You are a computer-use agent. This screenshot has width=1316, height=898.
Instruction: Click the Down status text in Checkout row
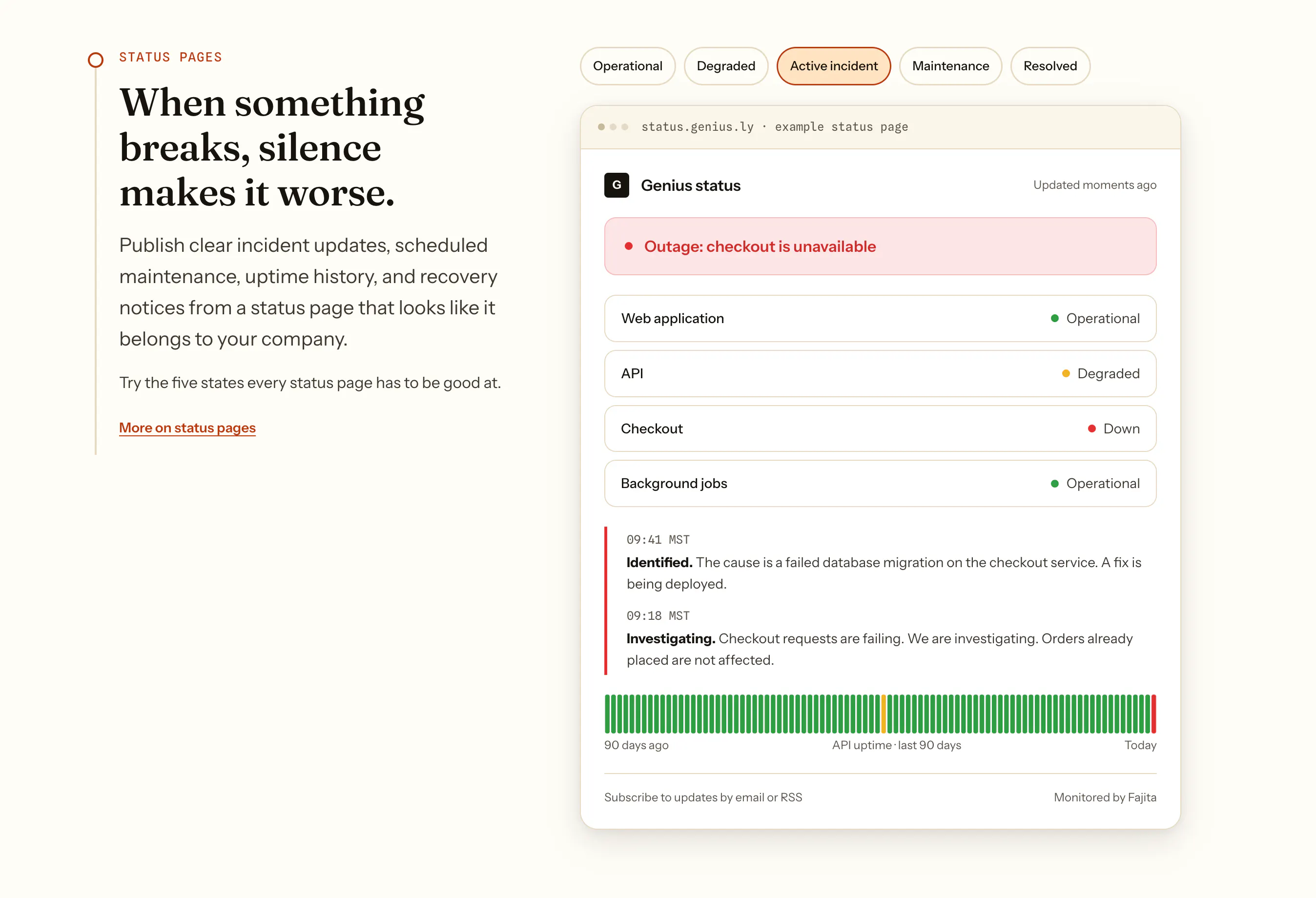pos(1121,429)
